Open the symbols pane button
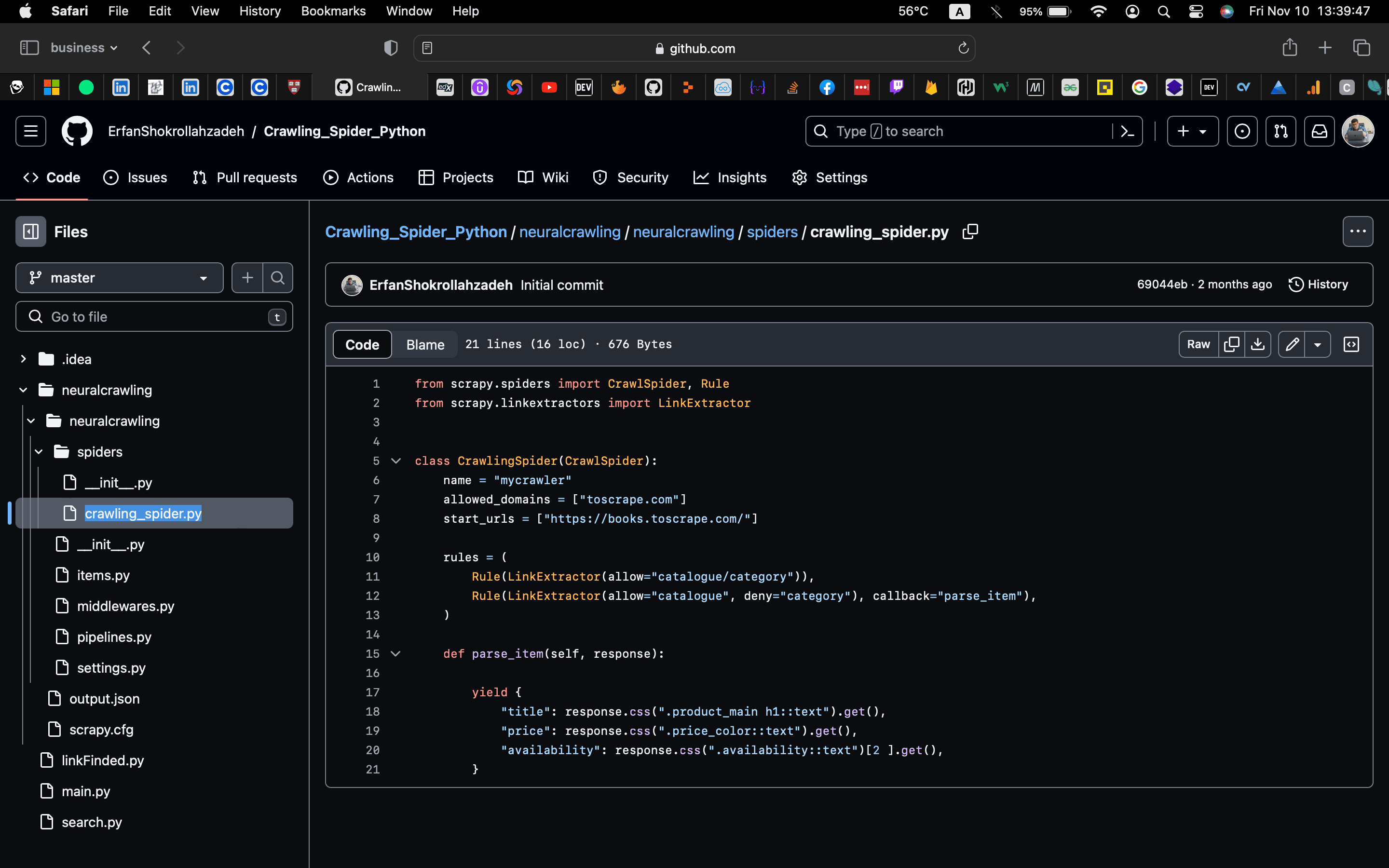 1351,344
